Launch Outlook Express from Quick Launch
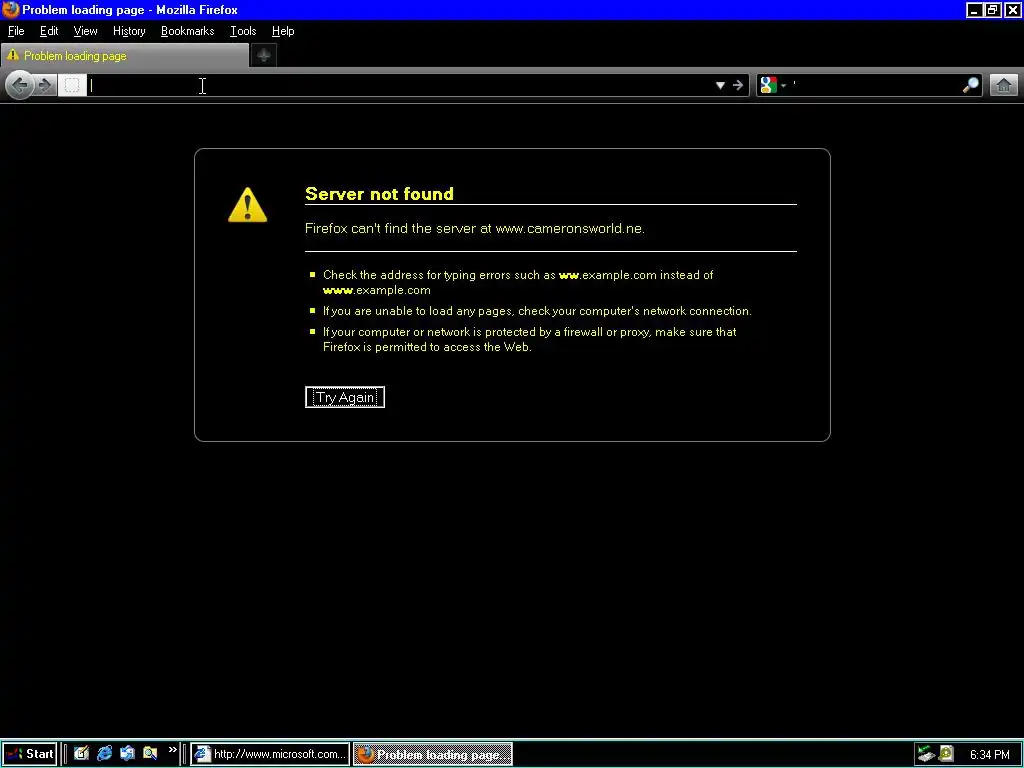This screenshot has height=768, width=1024. click(x=127, y=754)
